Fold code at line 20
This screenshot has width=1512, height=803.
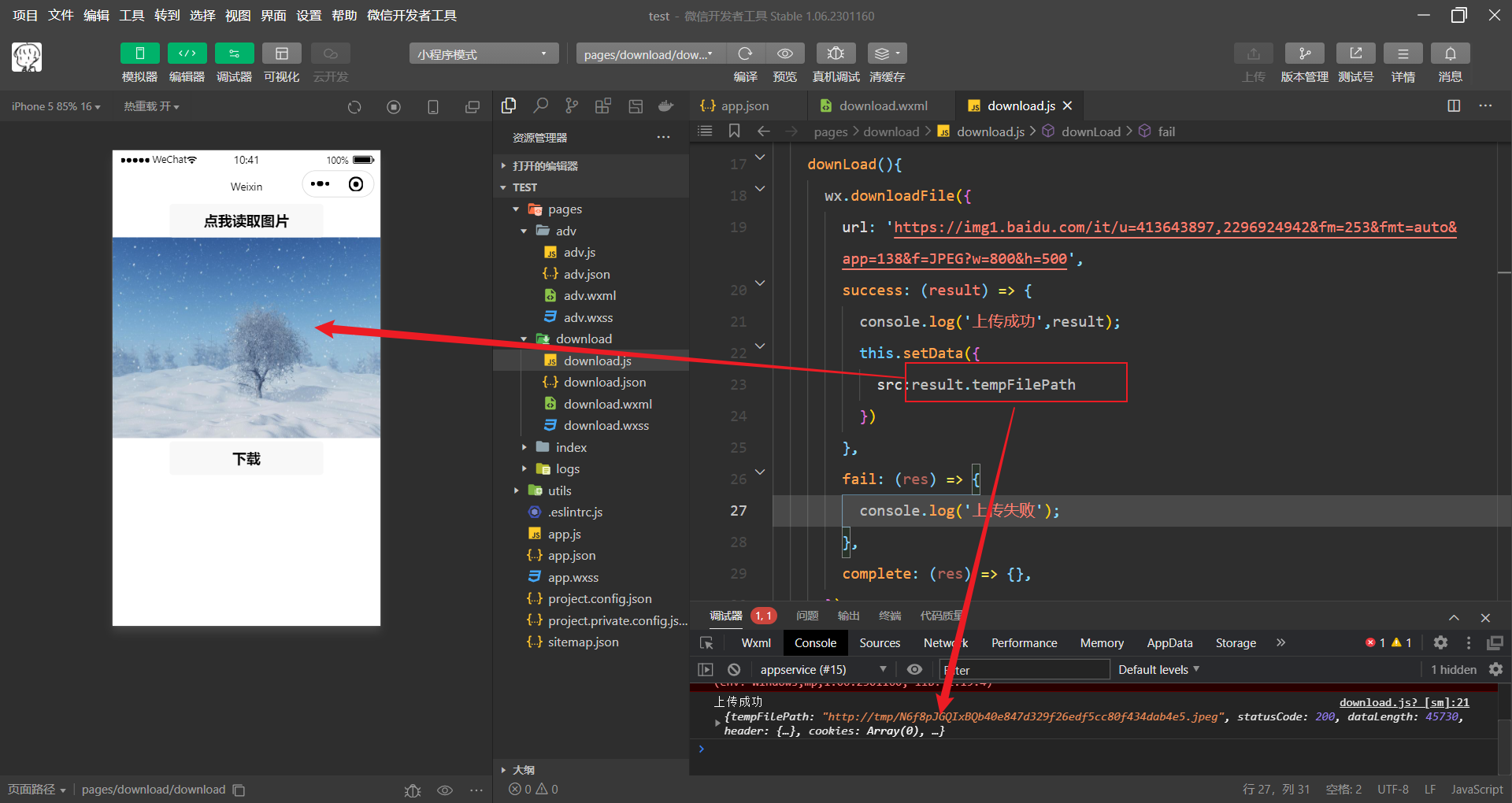tap(760, 283)
